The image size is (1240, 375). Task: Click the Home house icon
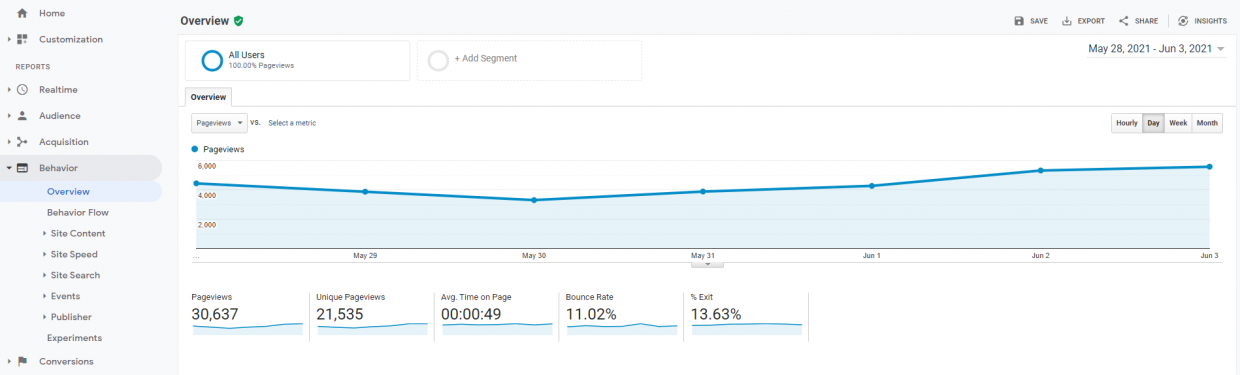tap(22, 13)
